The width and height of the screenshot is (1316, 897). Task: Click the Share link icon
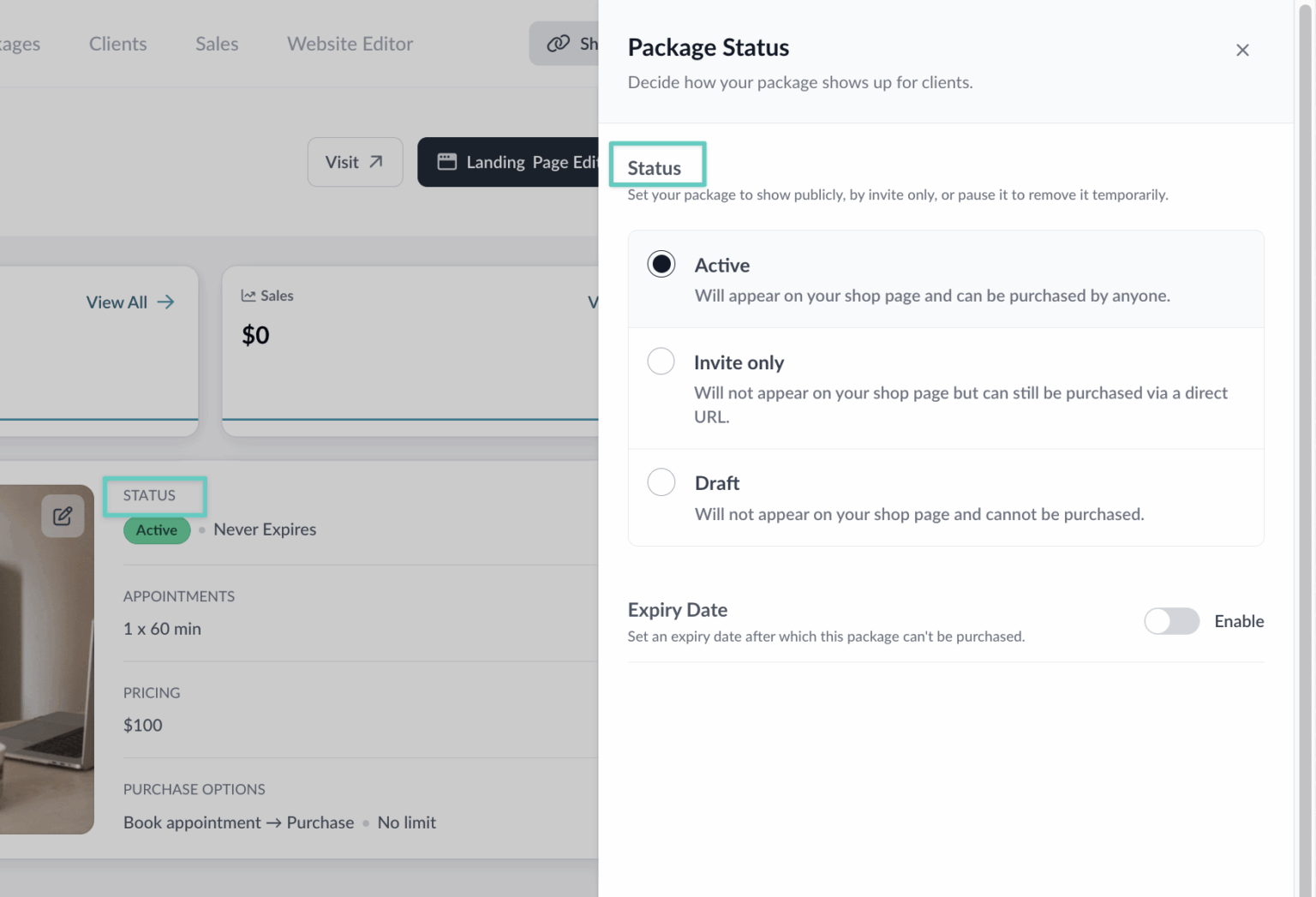559,43
